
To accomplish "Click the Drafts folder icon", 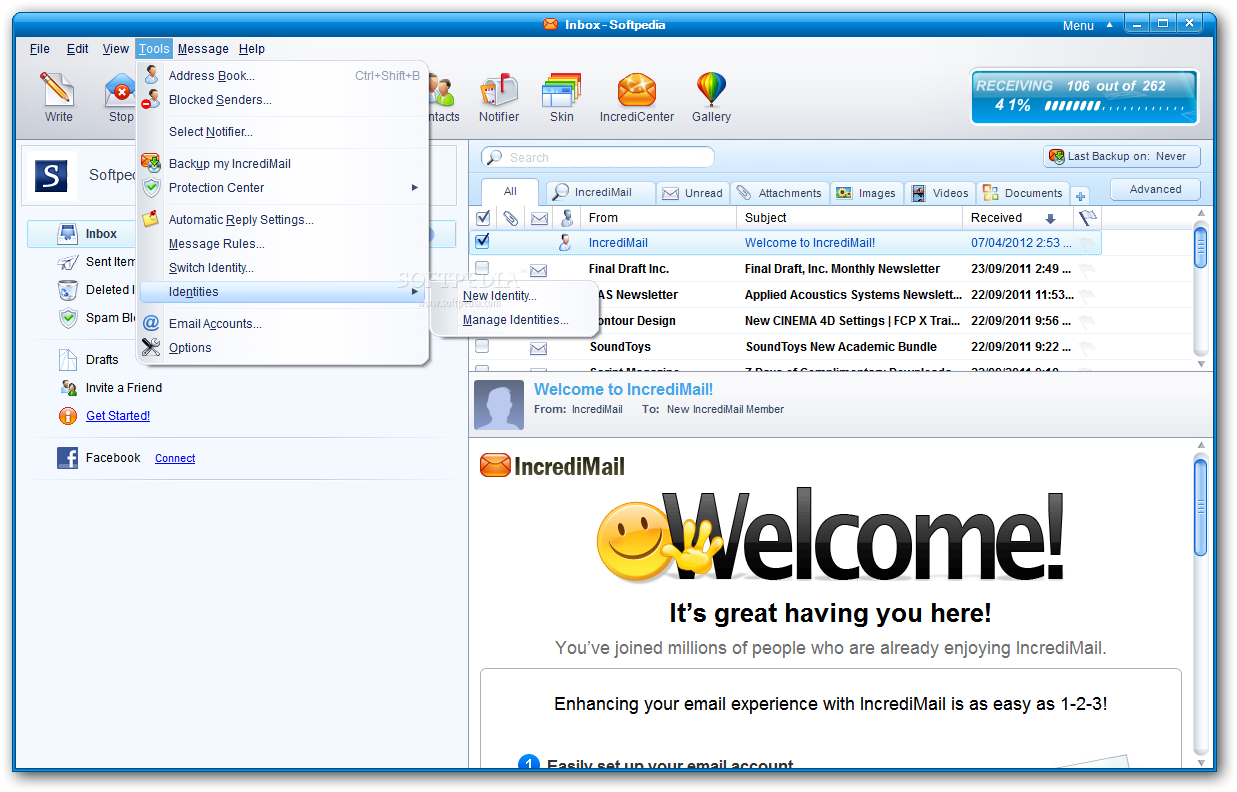I will [x=68, y=359].
